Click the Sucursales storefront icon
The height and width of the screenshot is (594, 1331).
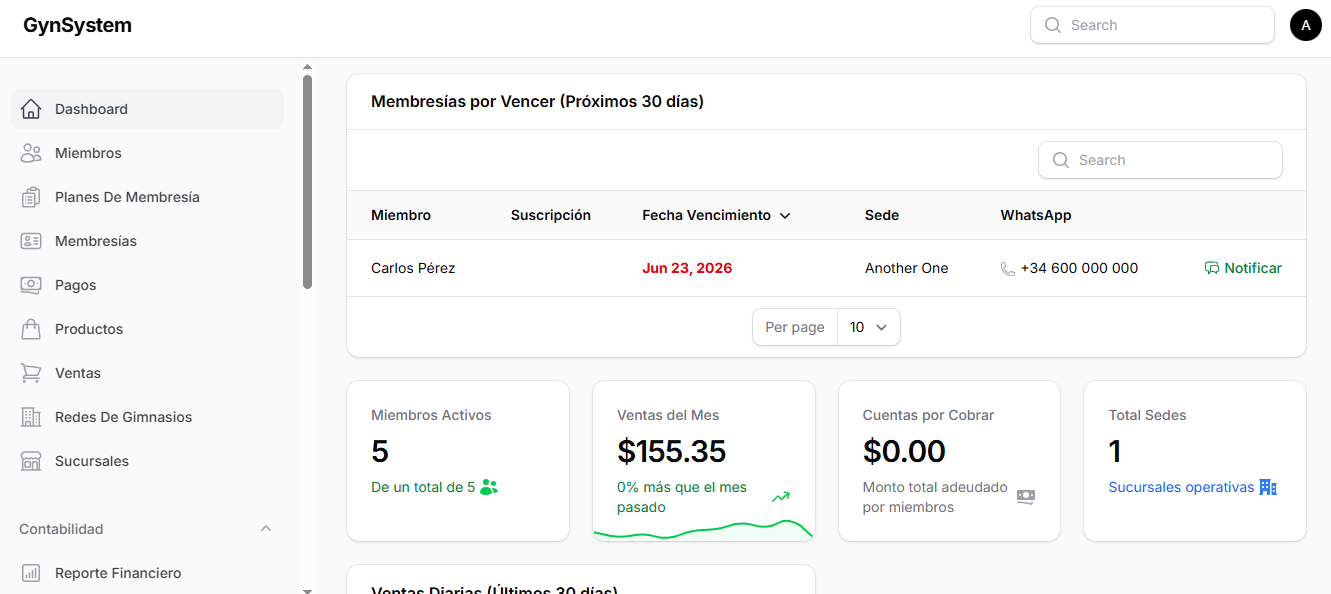point(31,461)
